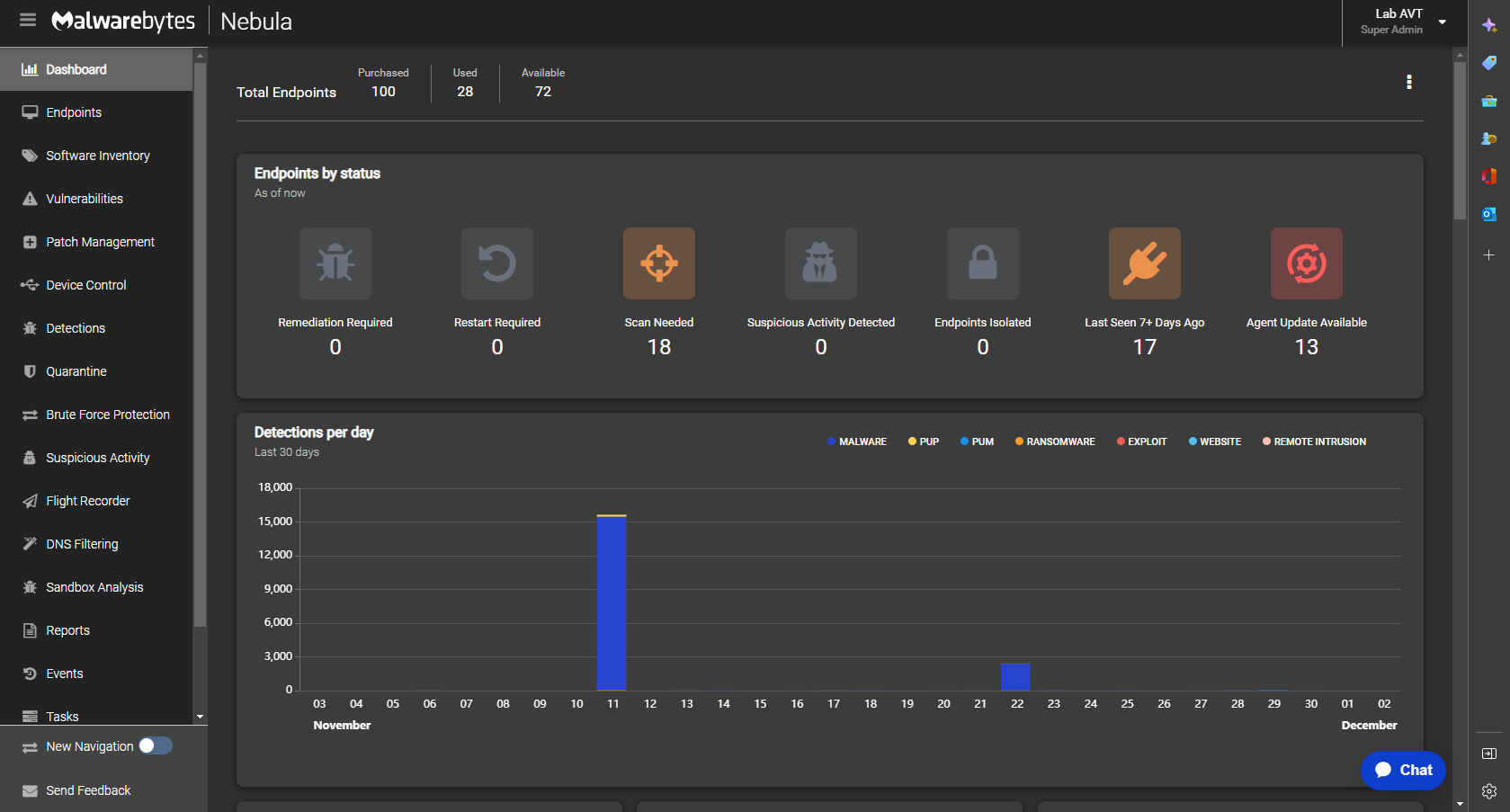The width and height of the screenshot is (1510, 812).
Task: Click the Agent Update Available icon
Action: tap(1306, 263)
